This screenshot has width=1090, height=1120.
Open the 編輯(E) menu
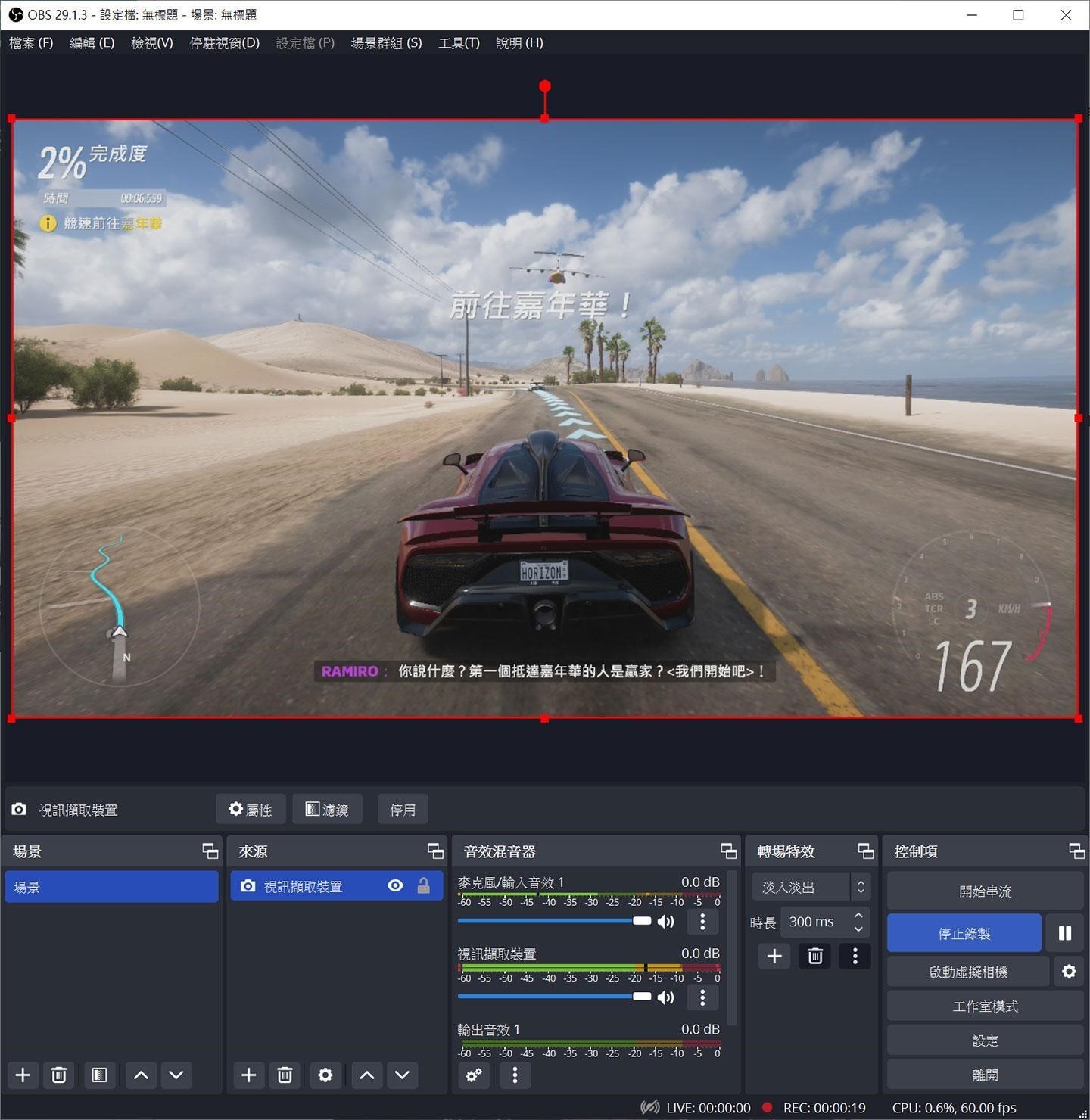pyautogui.click(x=91, y=43)
